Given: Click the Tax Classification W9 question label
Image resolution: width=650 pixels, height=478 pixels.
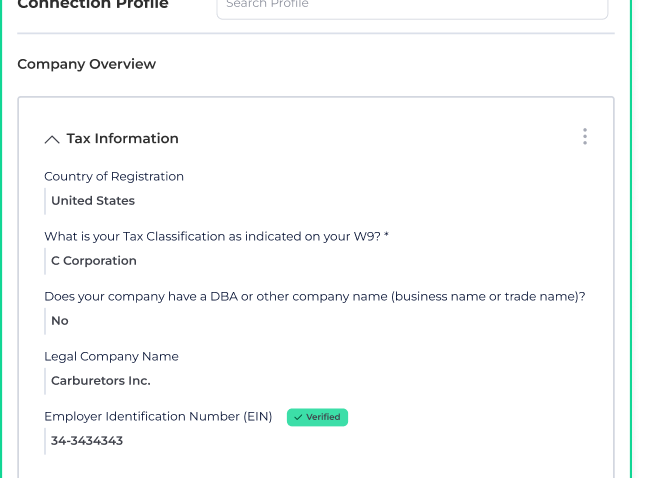Looking at the screenshot, I should [212, 237].
